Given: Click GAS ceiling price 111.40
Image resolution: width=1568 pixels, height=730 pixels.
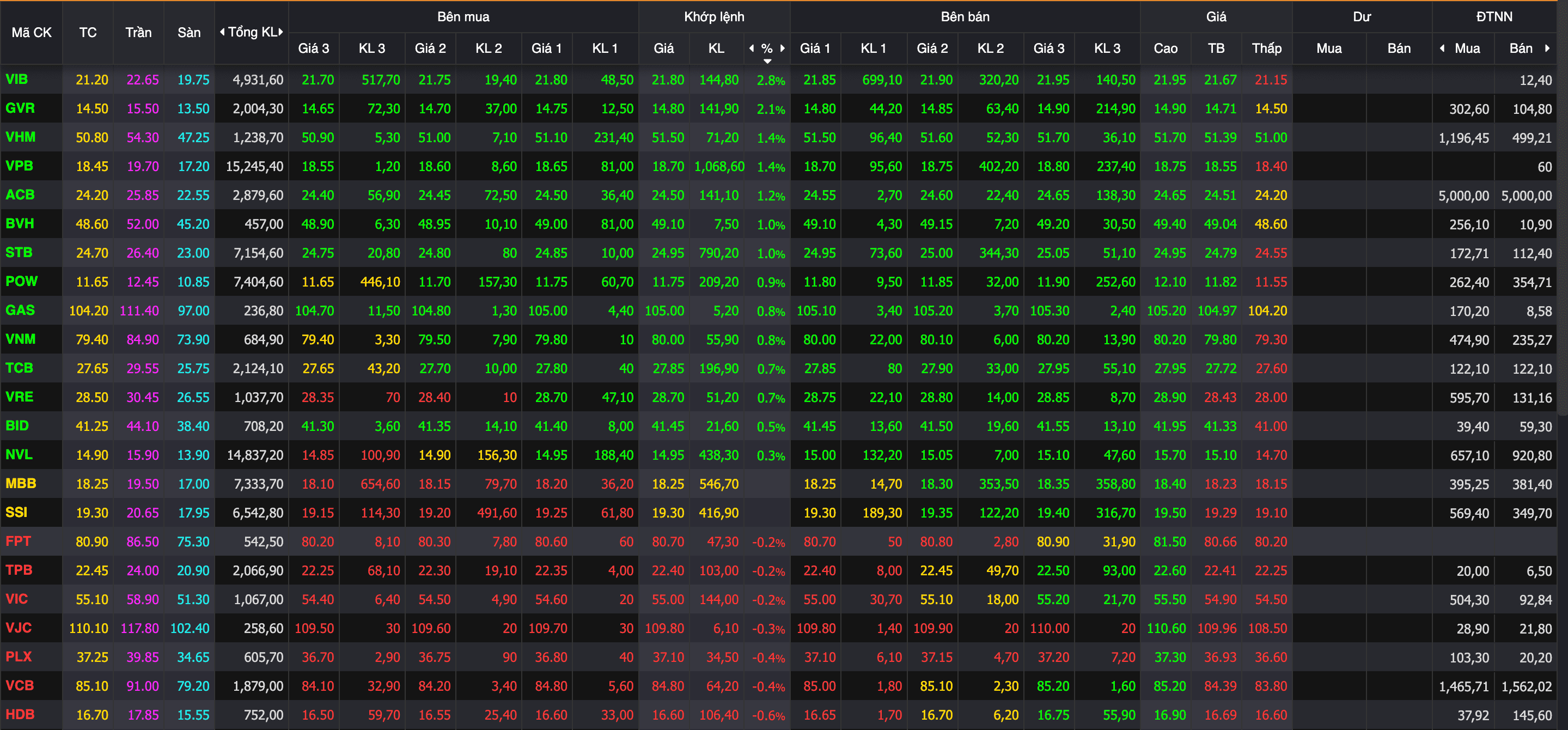Looking at the screenshot, I should tap(139, 311).
